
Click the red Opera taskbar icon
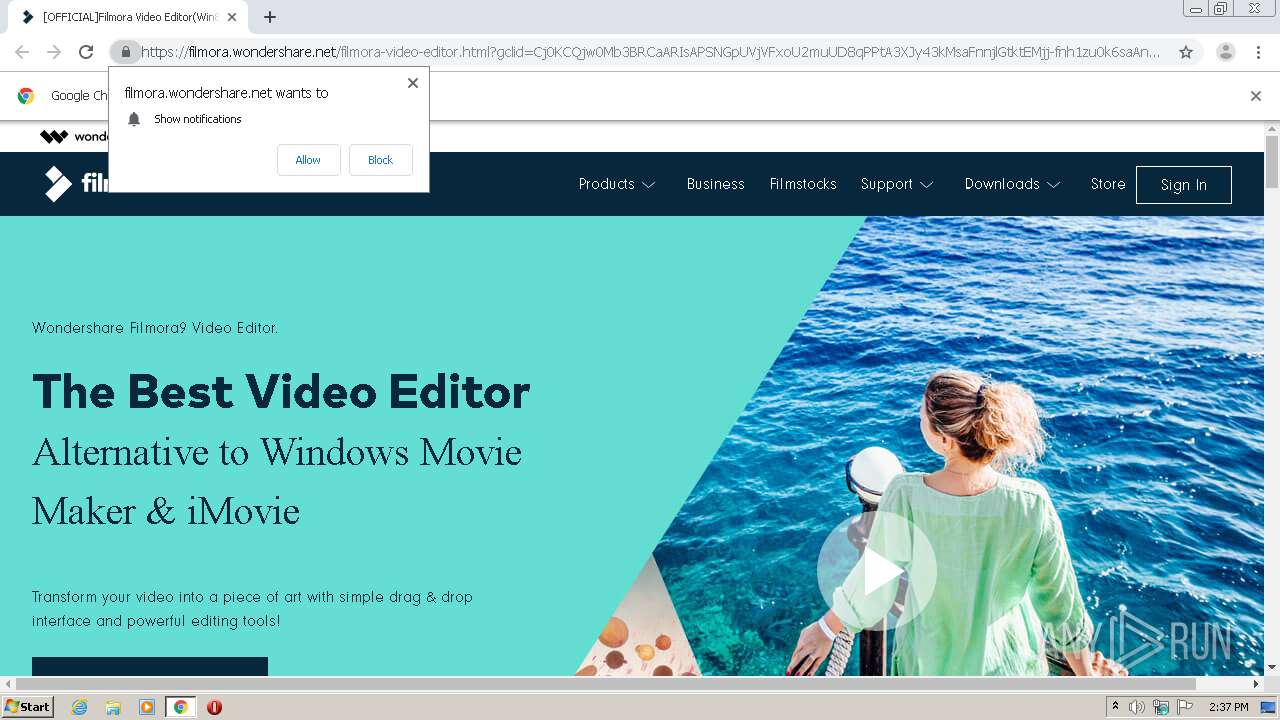click(x=214, y=707)
